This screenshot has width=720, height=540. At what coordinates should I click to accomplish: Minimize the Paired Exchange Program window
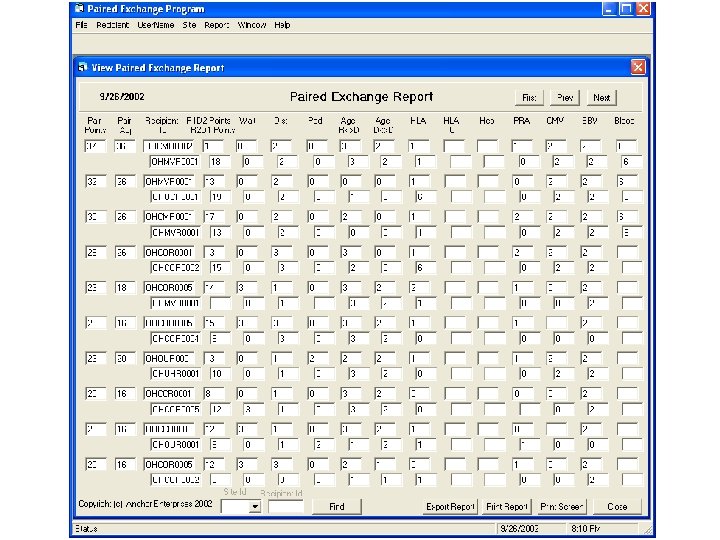pos(608,8)
